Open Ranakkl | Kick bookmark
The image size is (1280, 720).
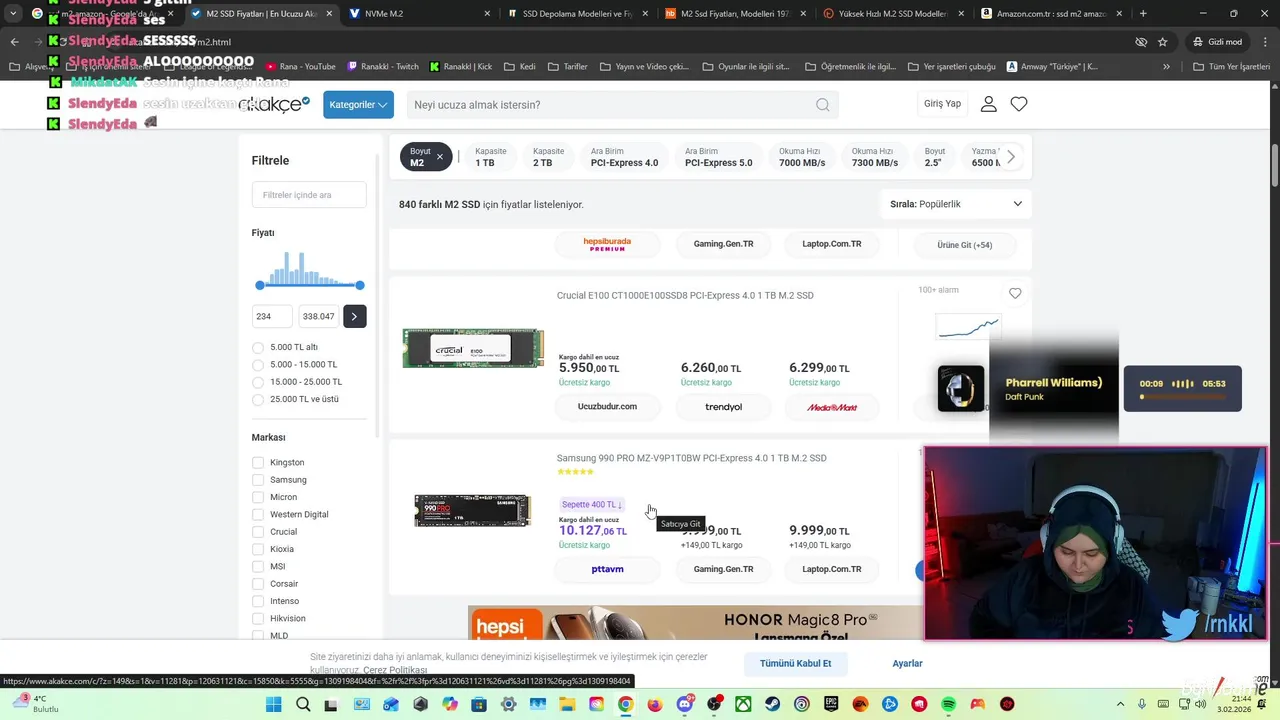(x=461, y=66)
